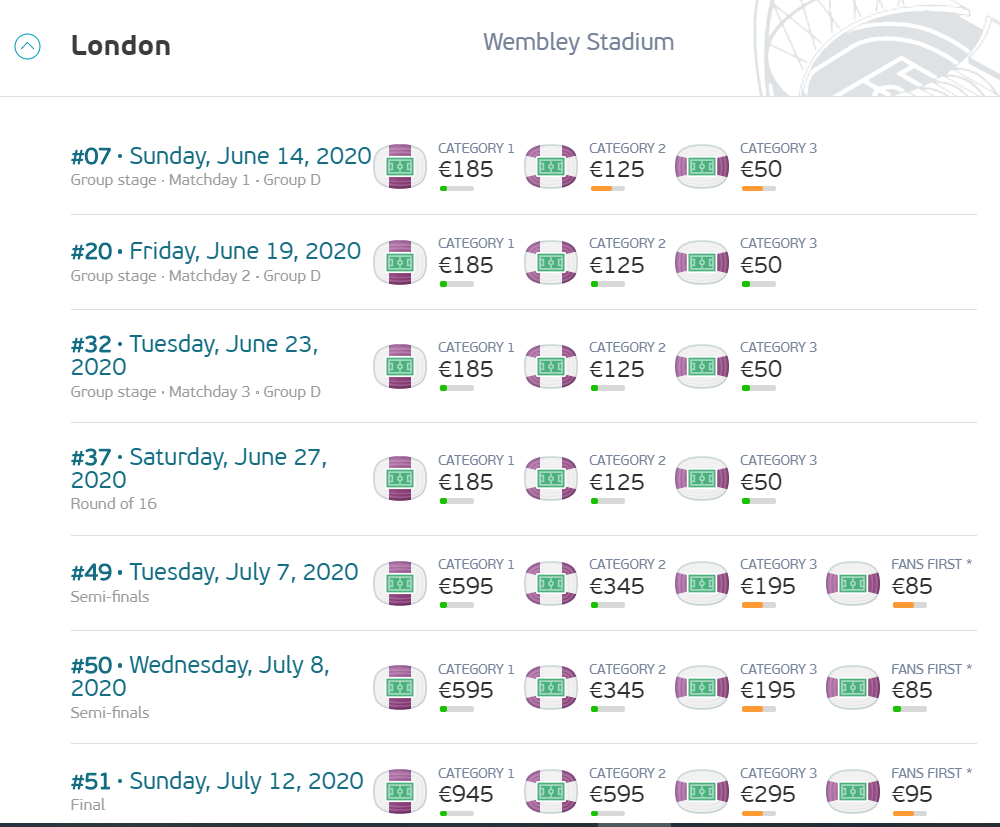
Task: Collapse the London section chevron
Action: click(x=27, y=47)
